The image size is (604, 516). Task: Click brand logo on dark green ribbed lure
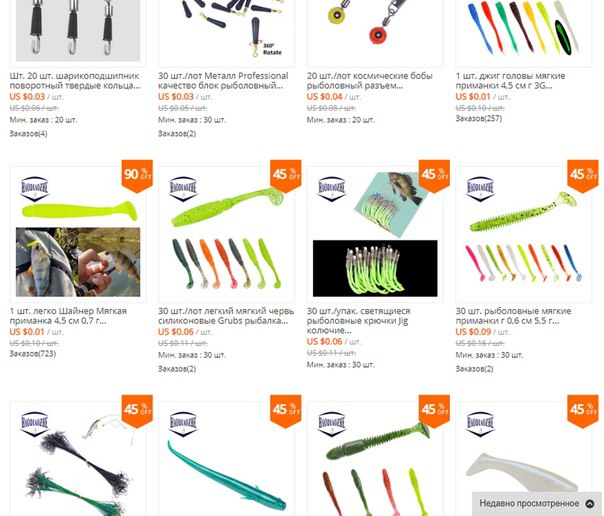(x=332, y=424)
